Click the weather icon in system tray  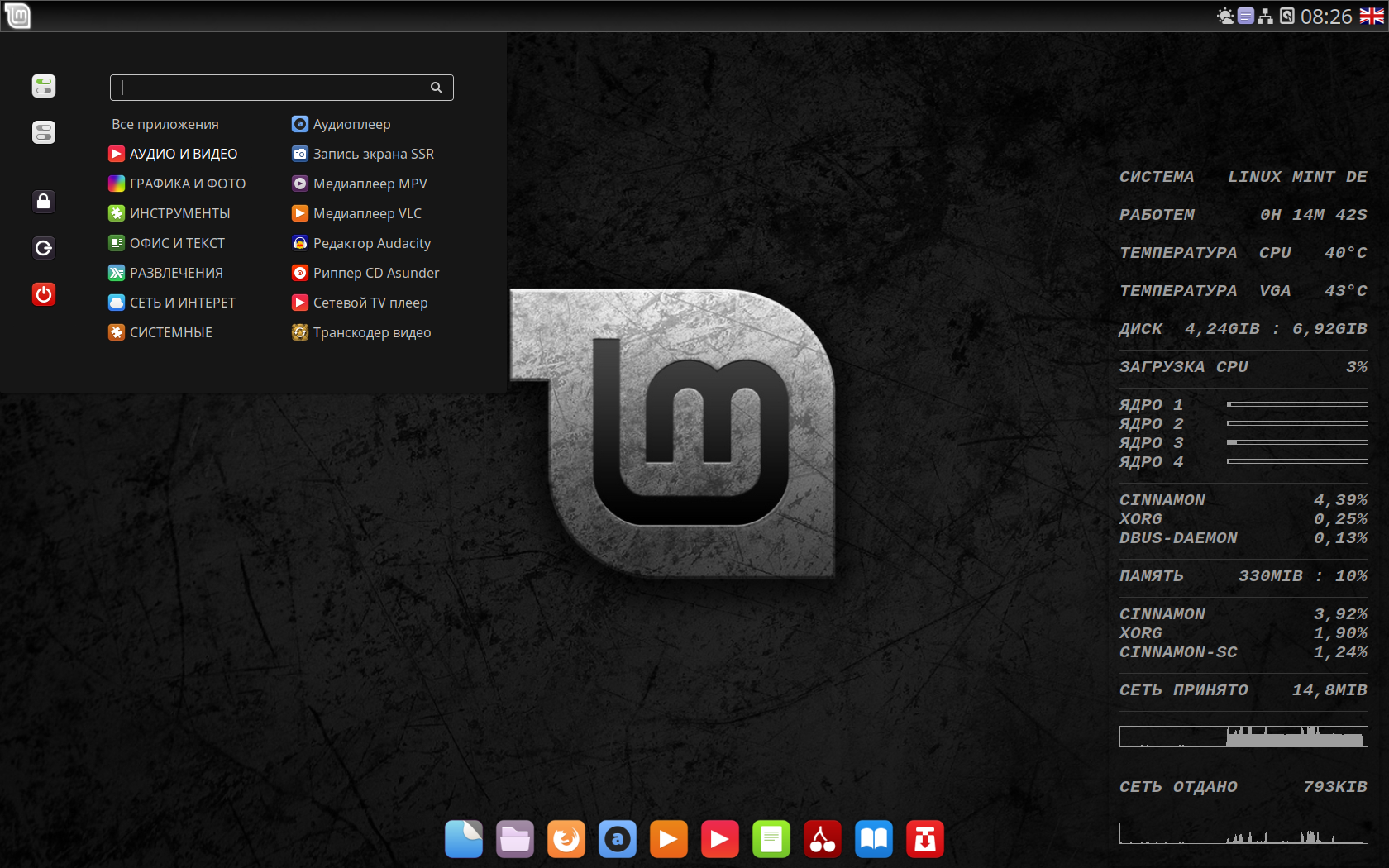1225,16
